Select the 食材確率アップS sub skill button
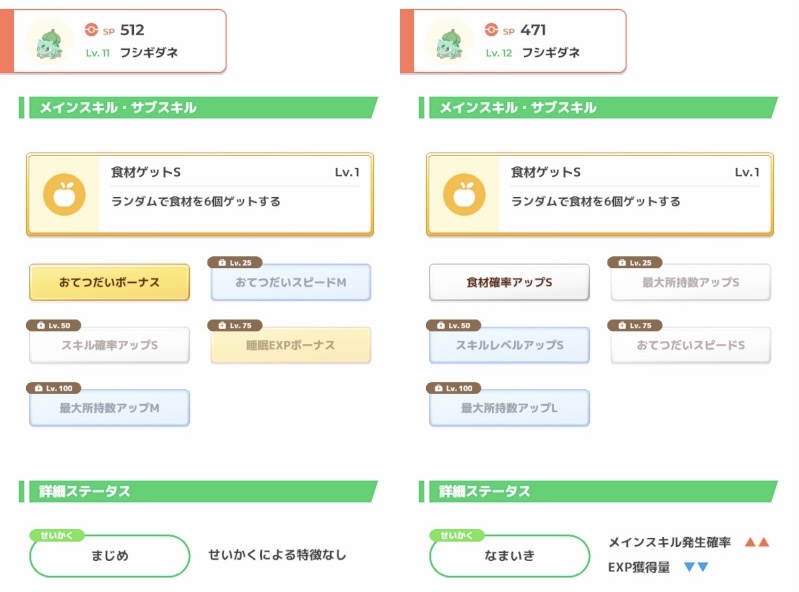799x592 pixels. click(x=509, y=283)
